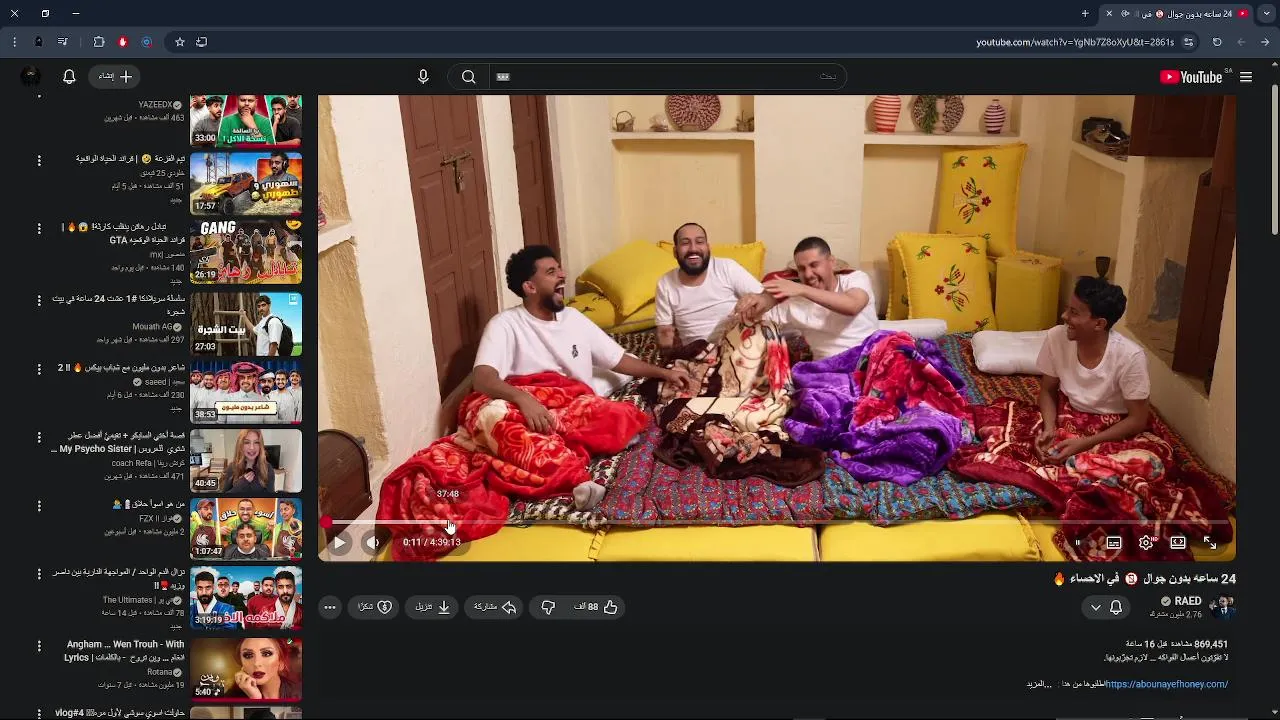
Task: Download the video
Action: click(x=432, y=607)
